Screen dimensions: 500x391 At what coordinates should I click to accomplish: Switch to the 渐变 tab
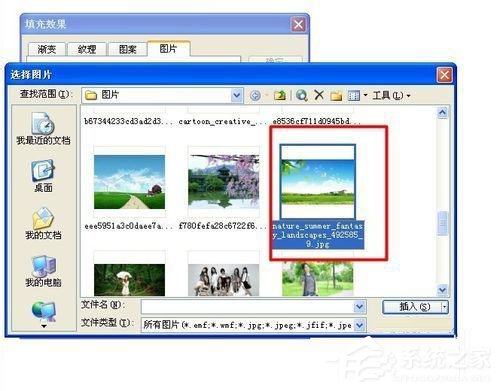pos(47,49)
